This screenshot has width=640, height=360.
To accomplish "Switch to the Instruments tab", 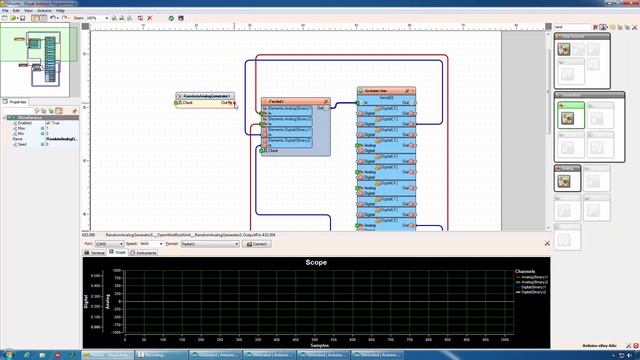I will pyautogui.click(x=143, y=253).
